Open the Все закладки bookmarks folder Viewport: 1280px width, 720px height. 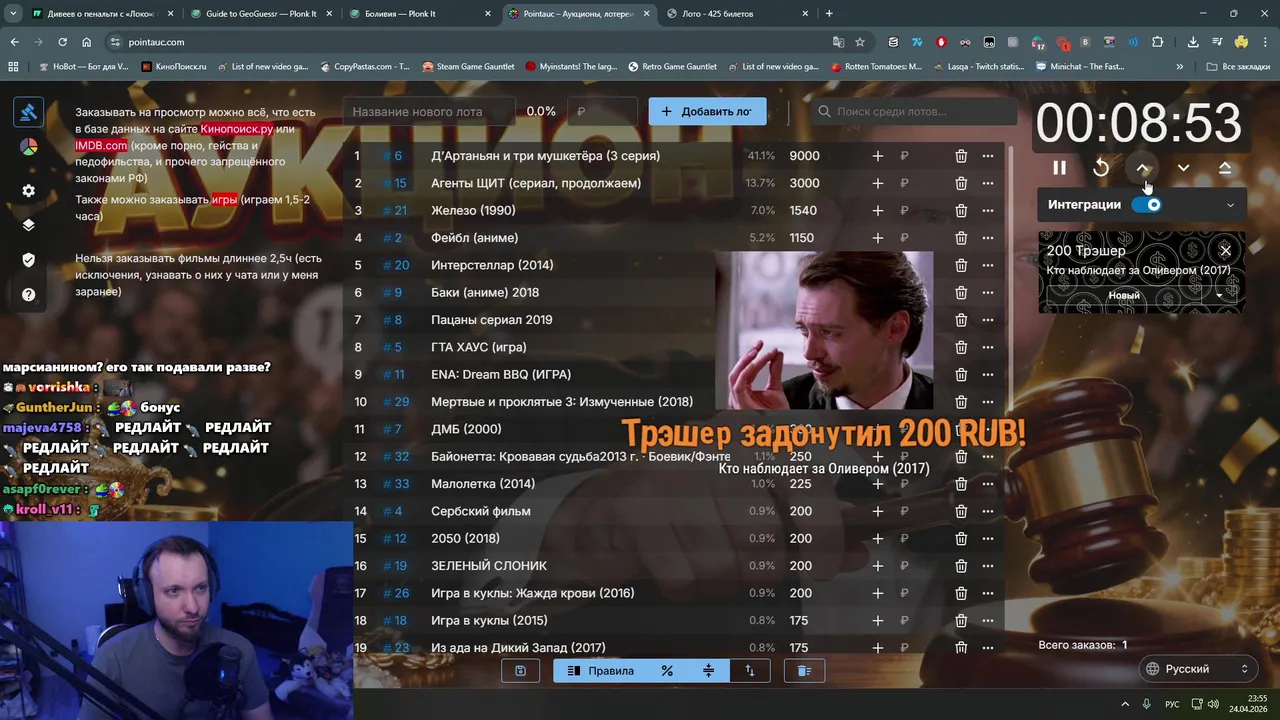1238,67
